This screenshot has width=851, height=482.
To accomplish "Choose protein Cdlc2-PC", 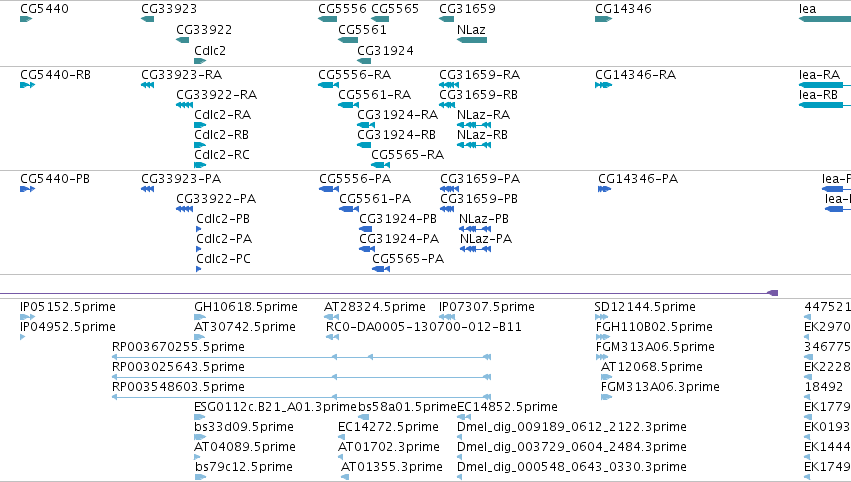I will pos(224,259).
